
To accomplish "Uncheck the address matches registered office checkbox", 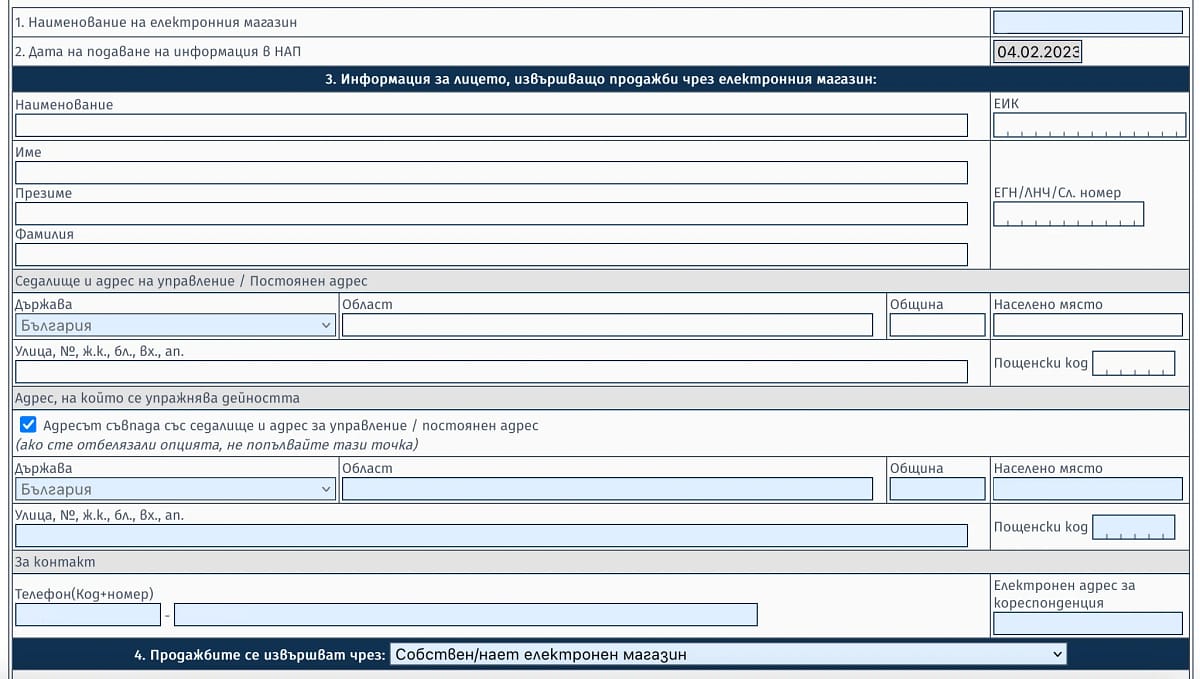I will click(x=28, y=425).
